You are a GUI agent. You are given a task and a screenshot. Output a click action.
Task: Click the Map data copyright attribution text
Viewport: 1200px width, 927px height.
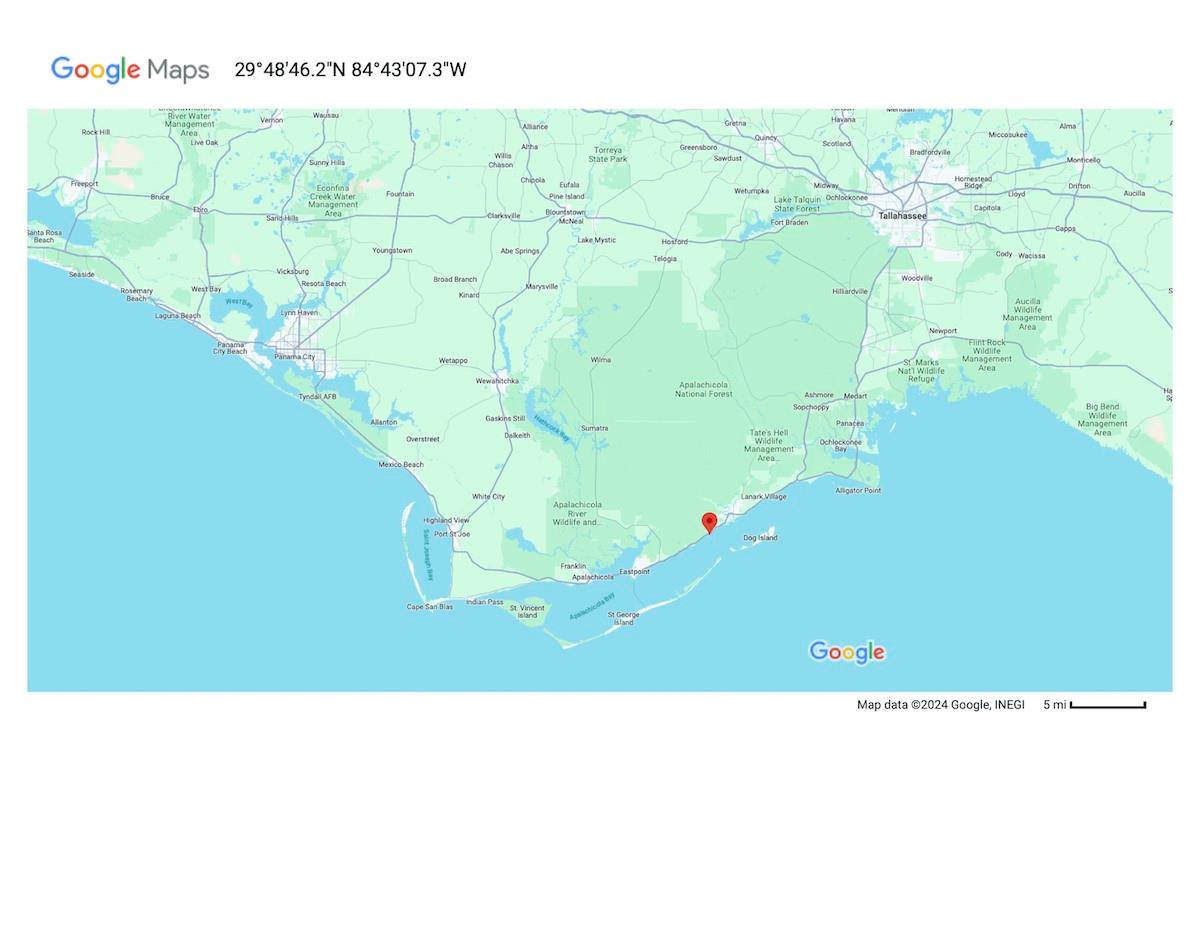(x=940, y=704)
